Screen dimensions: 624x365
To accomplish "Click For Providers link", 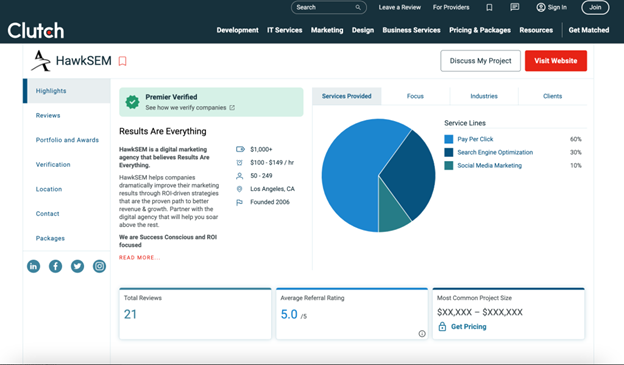I will pyautogui.click(x=451, y=7).
